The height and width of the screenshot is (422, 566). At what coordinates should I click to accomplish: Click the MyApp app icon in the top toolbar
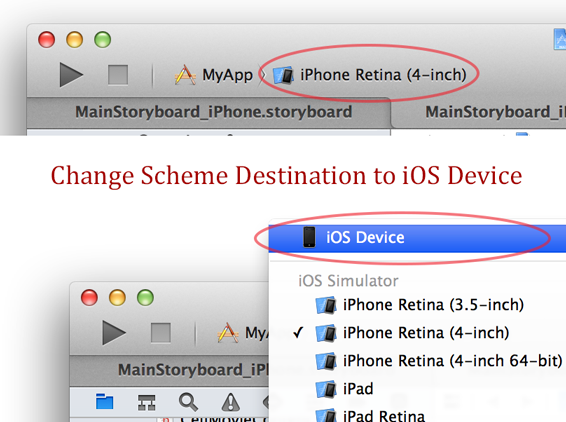(x=185, y=75)
